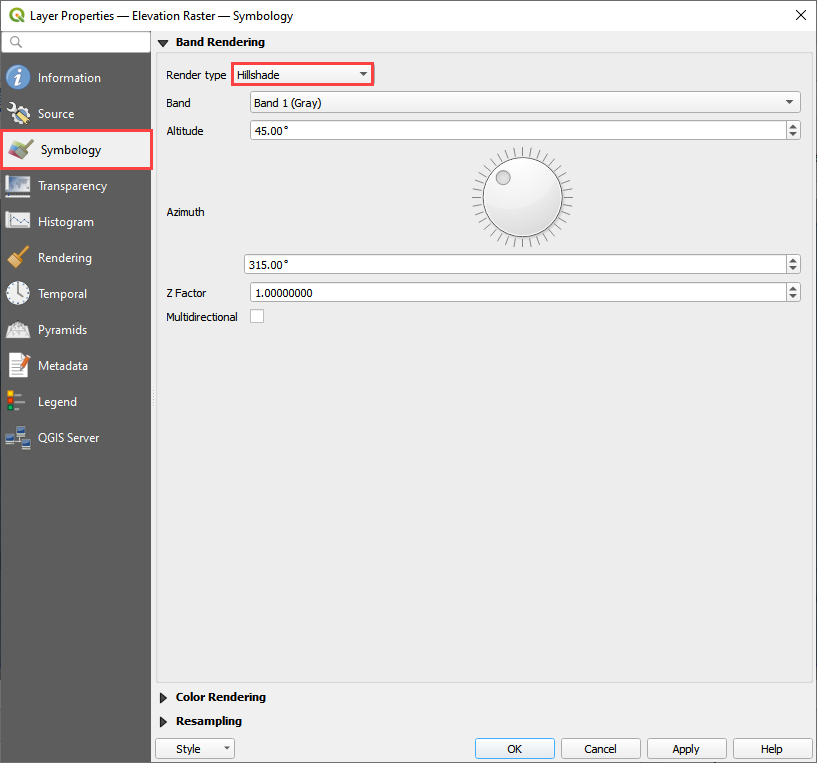This screenshot has width=817, height=763.
Task: Enable the Multidirectional checkbox
Action: 257,317
